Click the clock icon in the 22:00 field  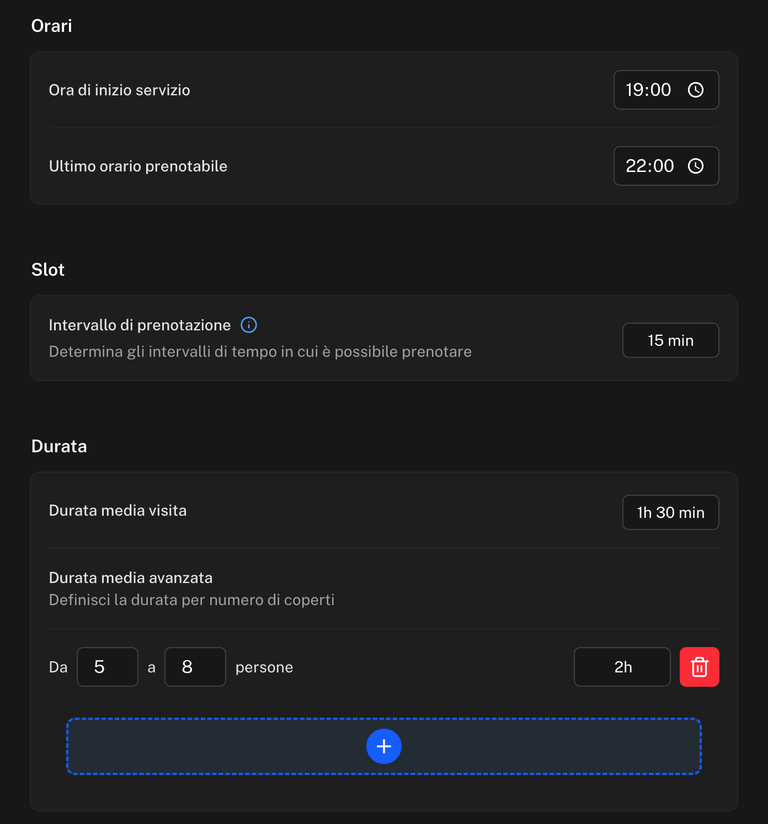pos(695,166)
